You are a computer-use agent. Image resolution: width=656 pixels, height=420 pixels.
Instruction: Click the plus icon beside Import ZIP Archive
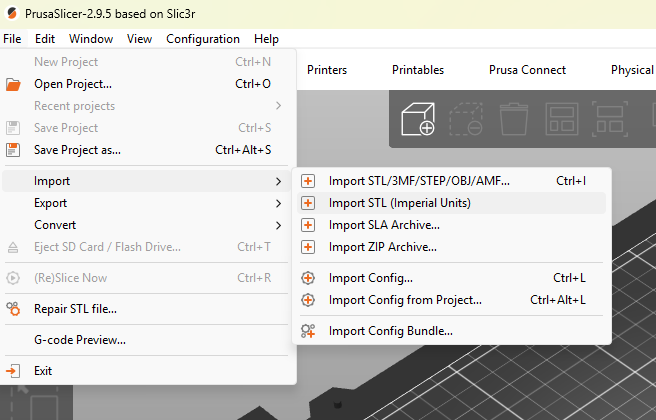(x=308, y=247)
